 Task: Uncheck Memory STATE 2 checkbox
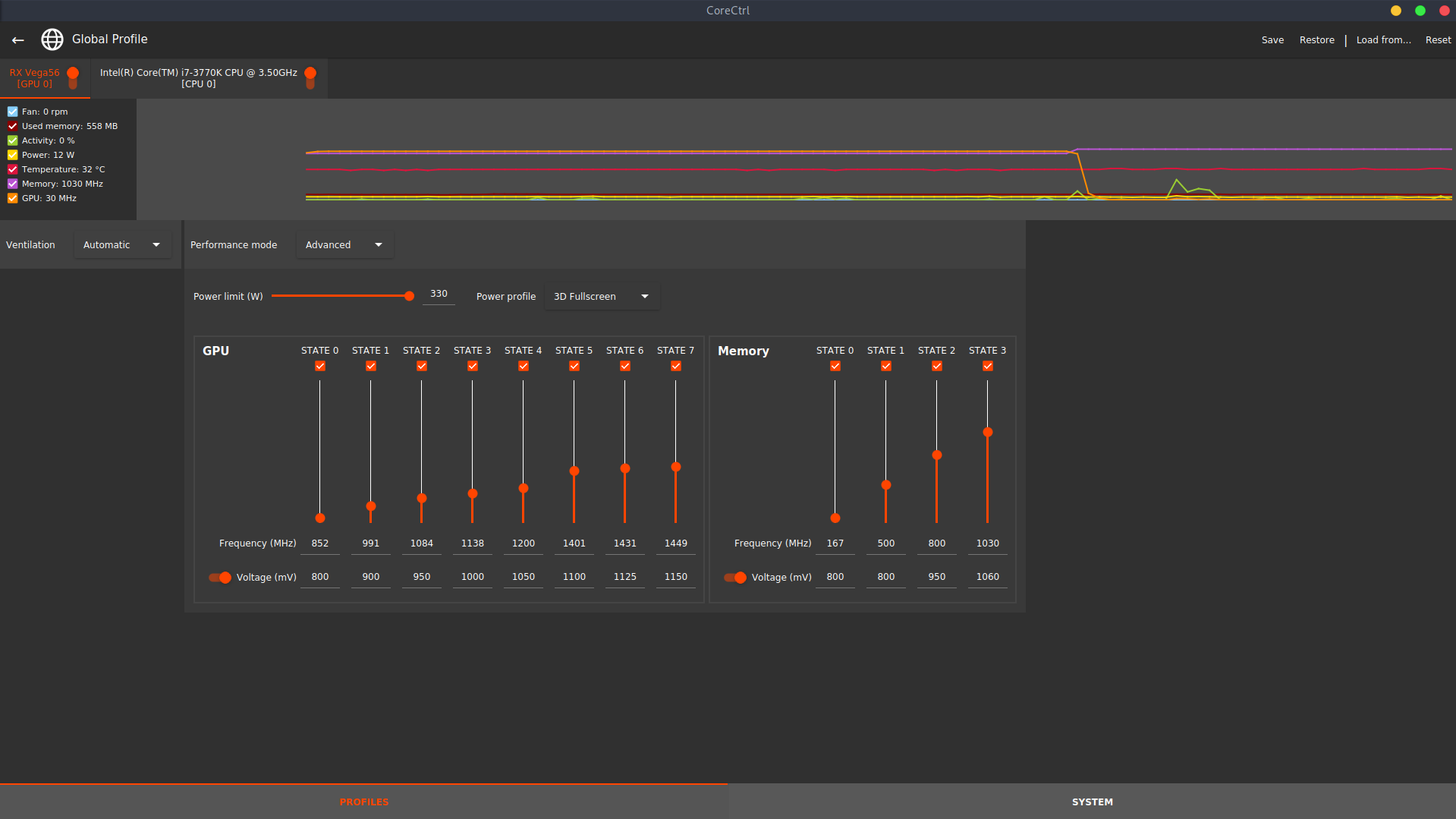(x=937, y=366)
